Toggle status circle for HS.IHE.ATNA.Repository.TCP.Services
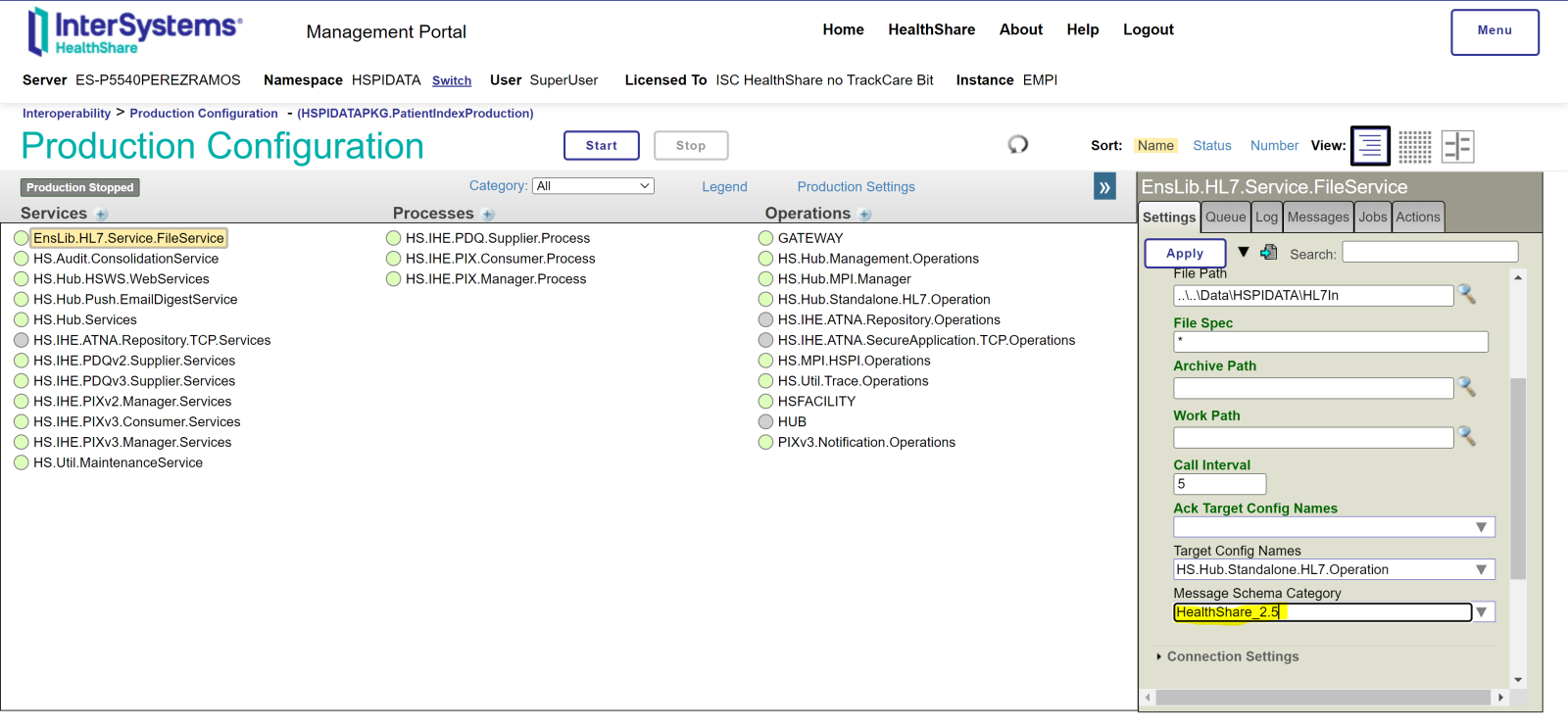Image resolution: width=1568 pixels, height=728 pixels. 22,340
